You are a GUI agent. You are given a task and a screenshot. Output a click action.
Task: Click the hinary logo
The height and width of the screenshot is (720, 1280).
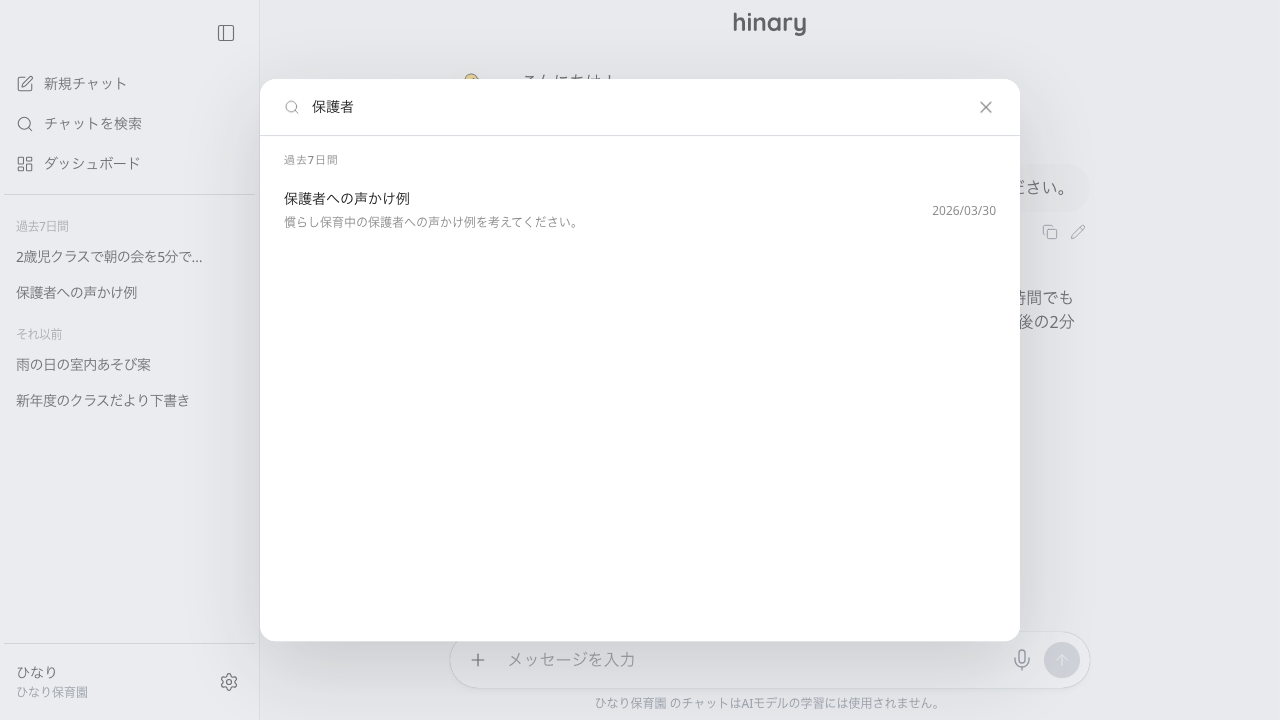click(x=770, y=23)
